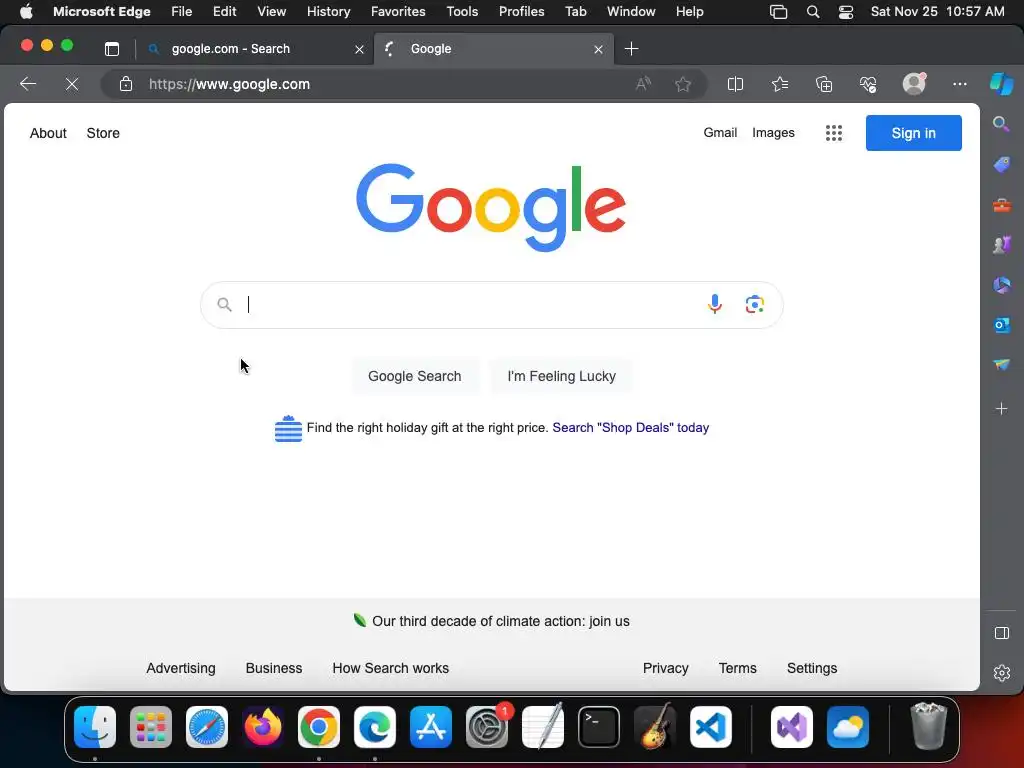Open climate action join us link
This screenshot has height=768, width=1024.
(x=500, y=621)
